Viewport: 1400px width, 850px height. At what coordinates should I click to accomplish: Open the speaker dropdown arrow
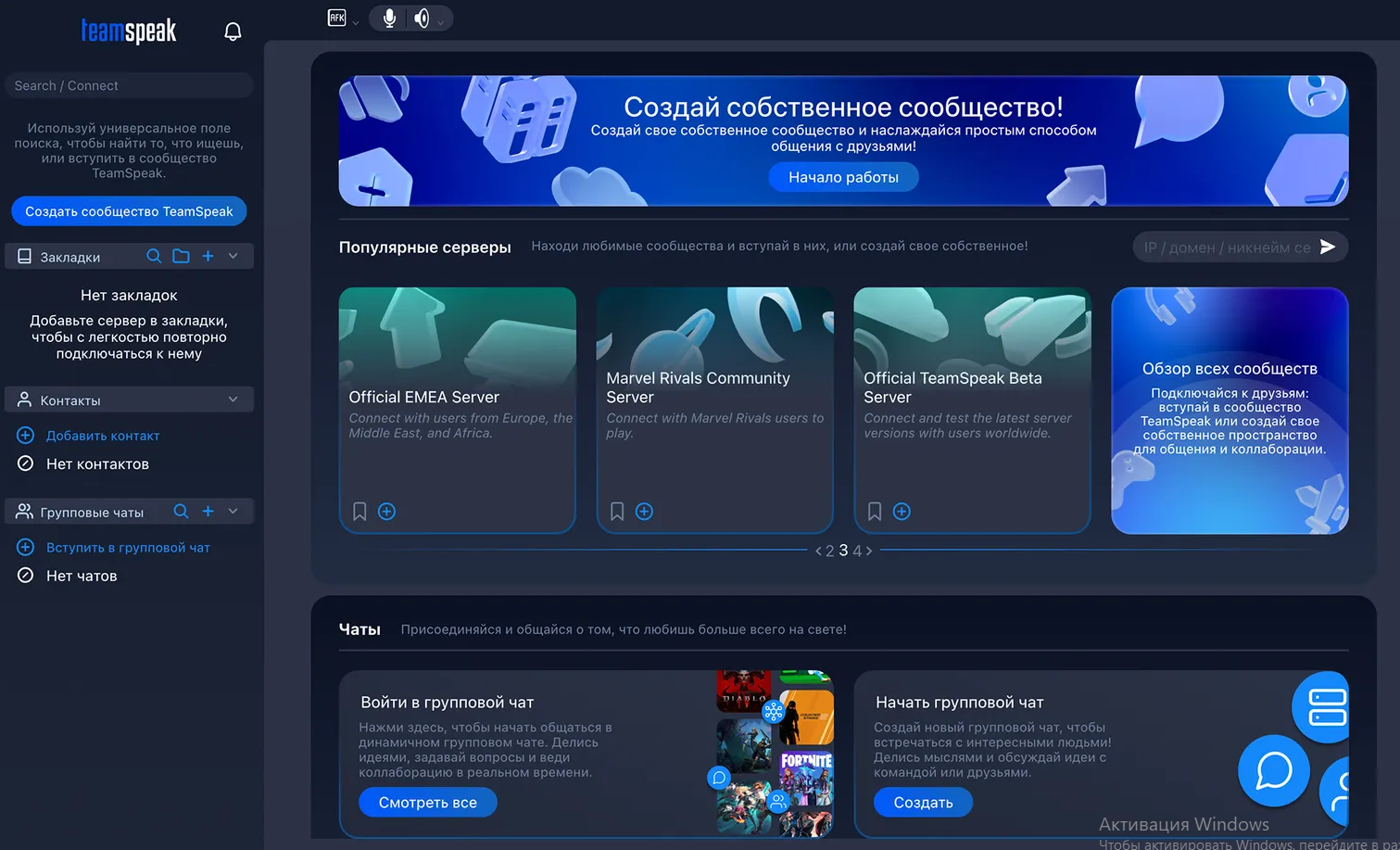[x=441, y=22]
